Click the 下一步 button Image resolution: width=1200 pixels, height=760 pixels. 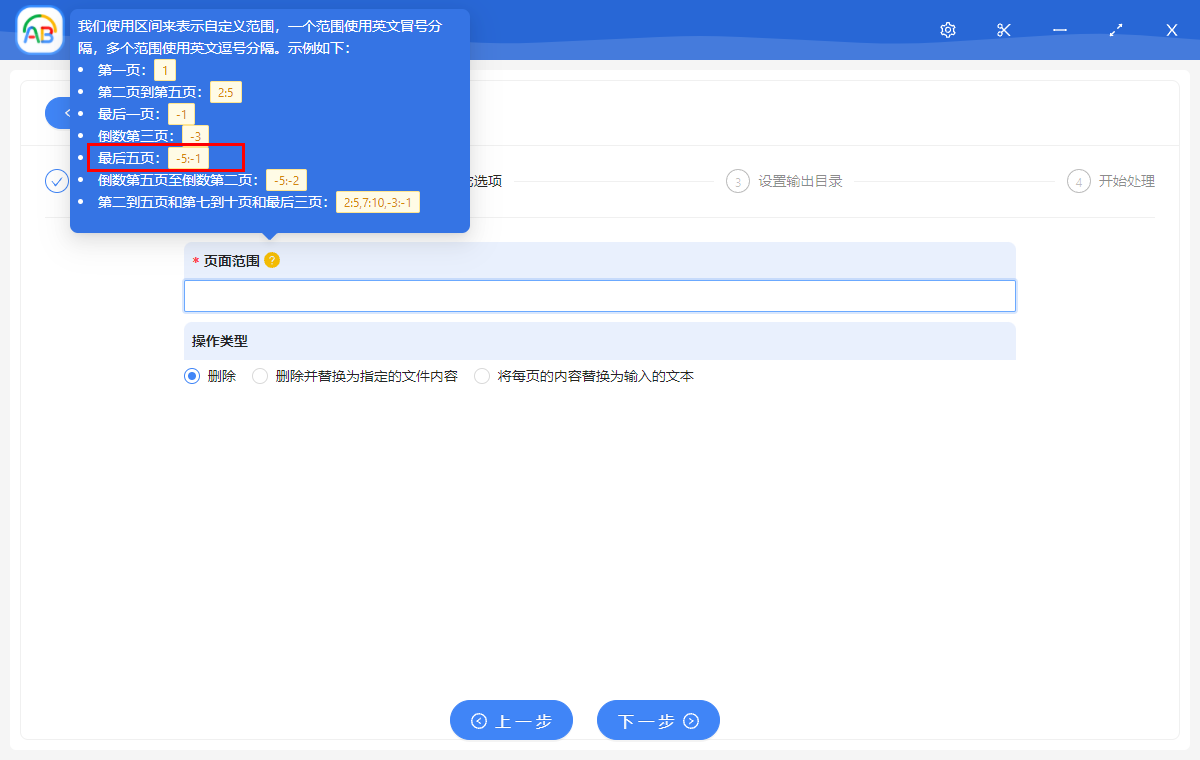(x=658, y=720)
